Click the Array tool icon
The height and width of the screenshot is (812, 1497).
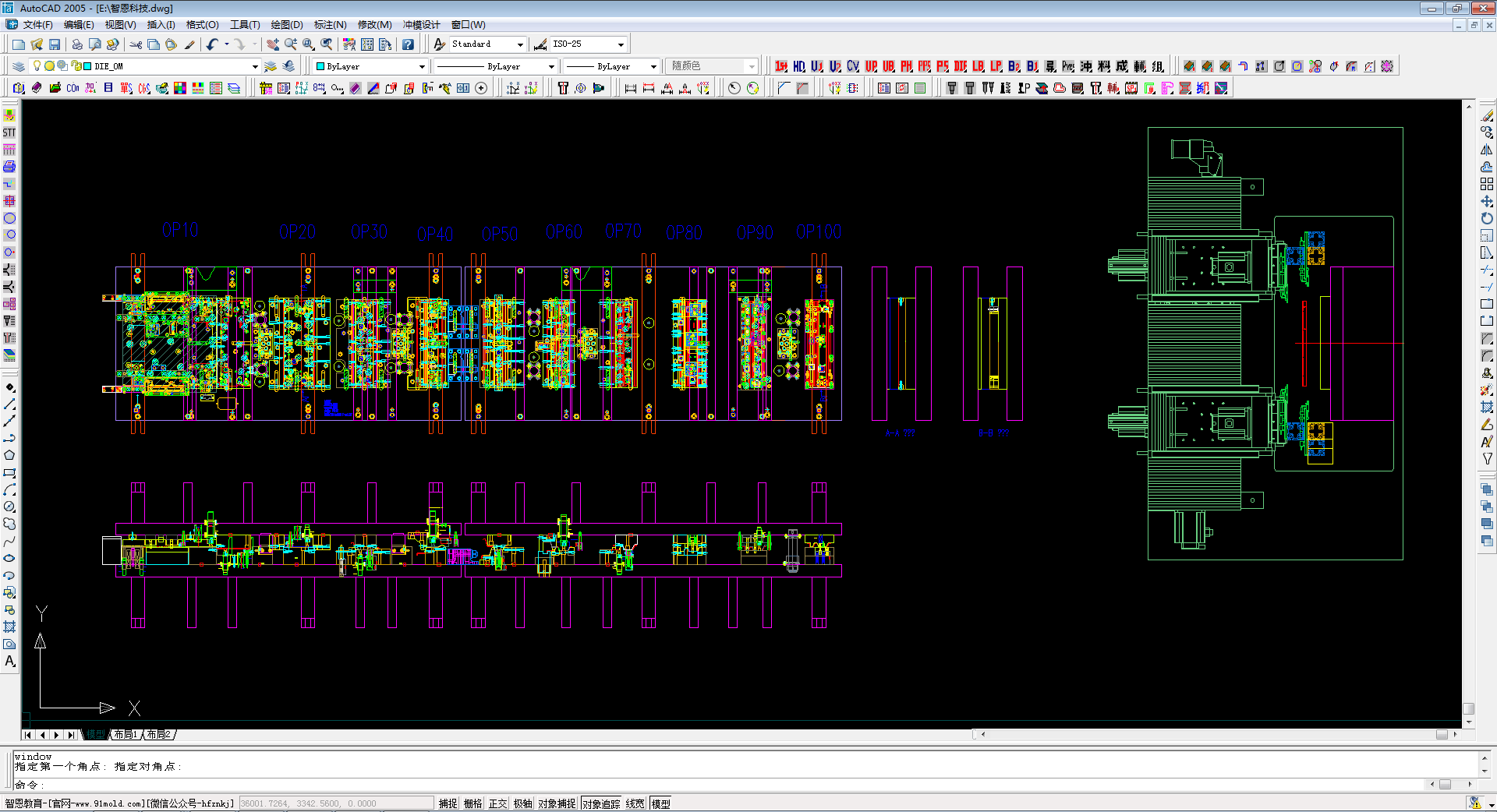click(1487, 185)
